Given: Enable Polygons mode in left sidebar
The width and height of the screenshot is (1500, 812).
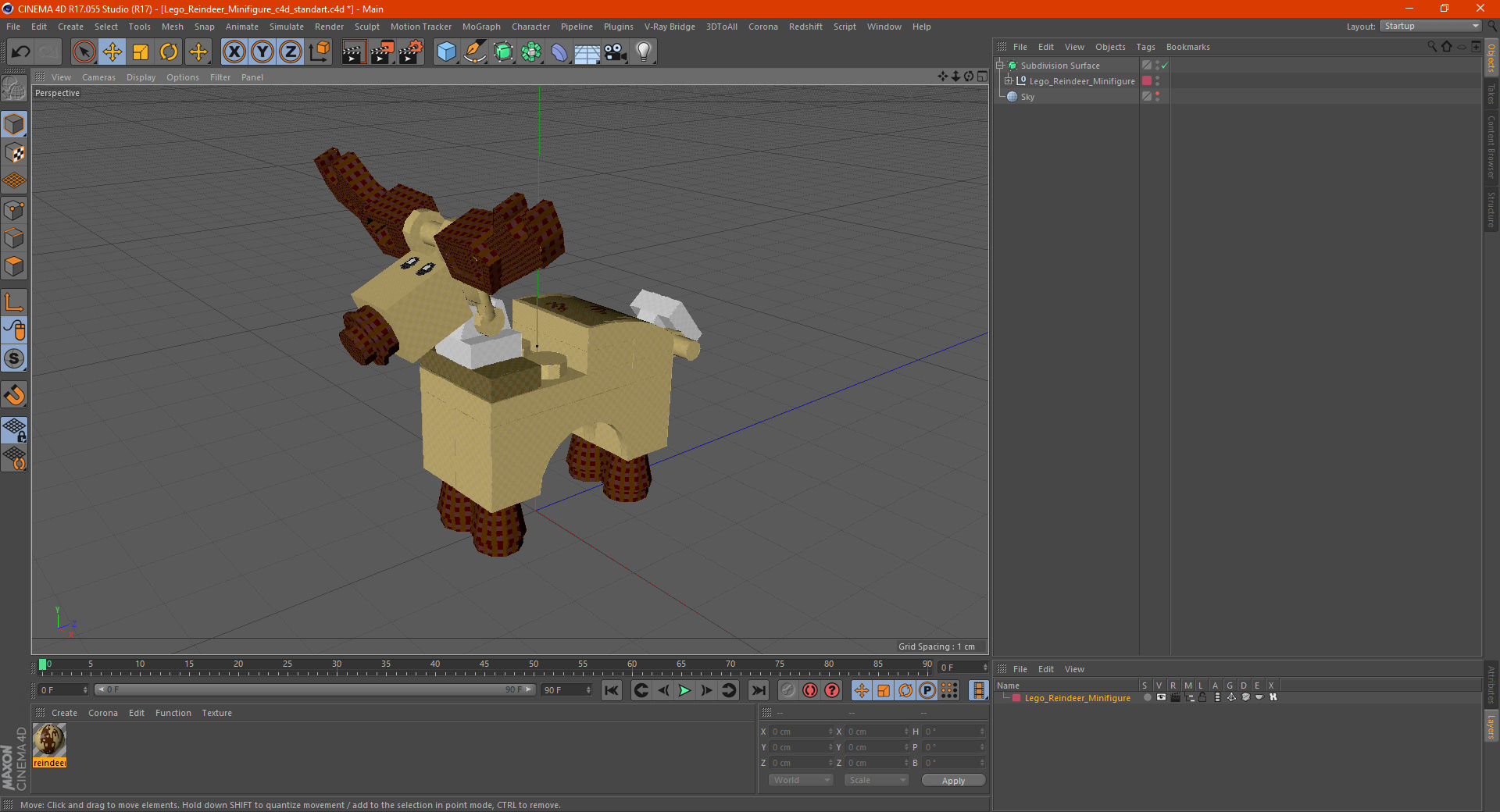Looking at the screenshot, I should point(14,266).
